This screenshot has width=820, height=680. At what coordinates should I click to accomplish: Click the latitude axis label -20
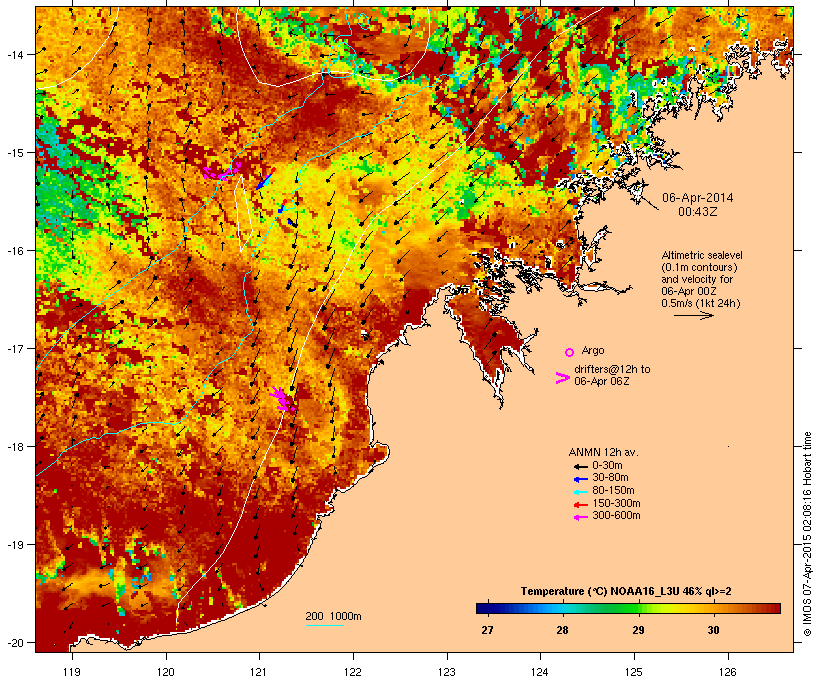tap(14, 643)
